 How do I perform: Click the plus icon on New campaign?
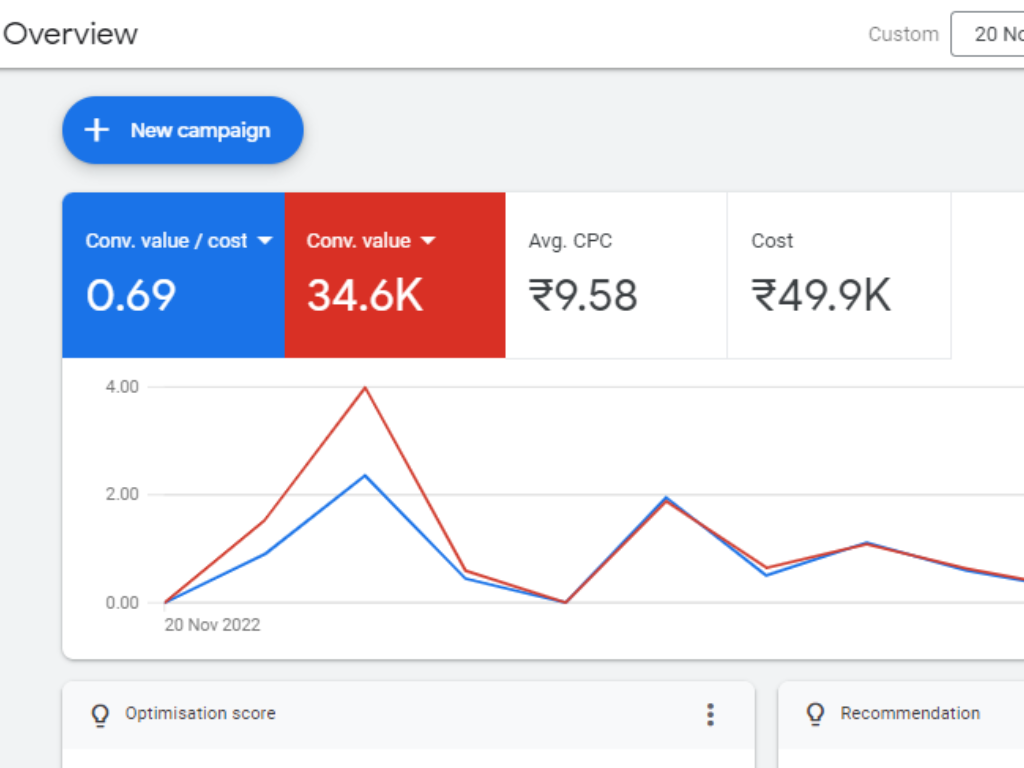pos(96,130)
